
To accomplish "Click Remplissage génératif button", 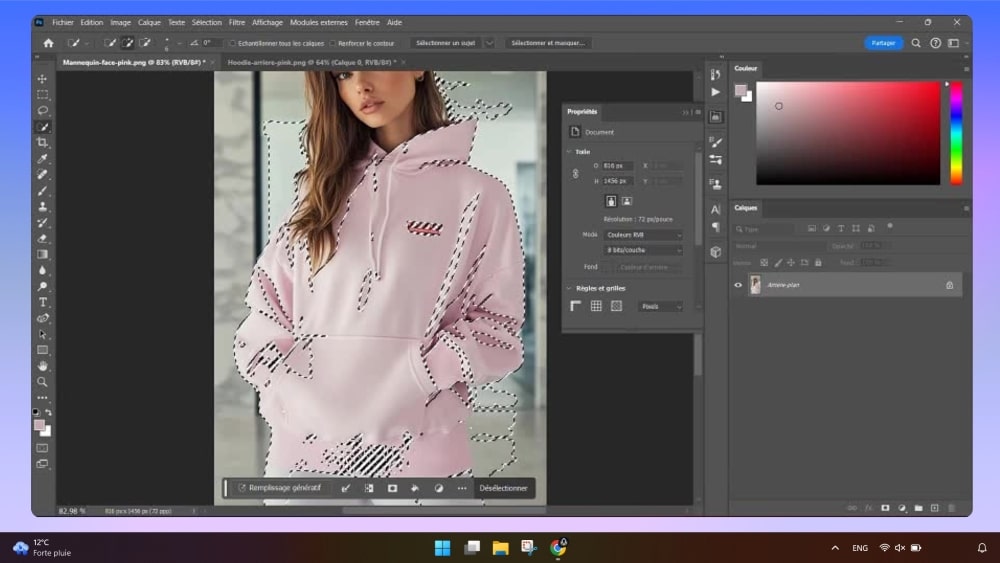I will tap(279, 488).
